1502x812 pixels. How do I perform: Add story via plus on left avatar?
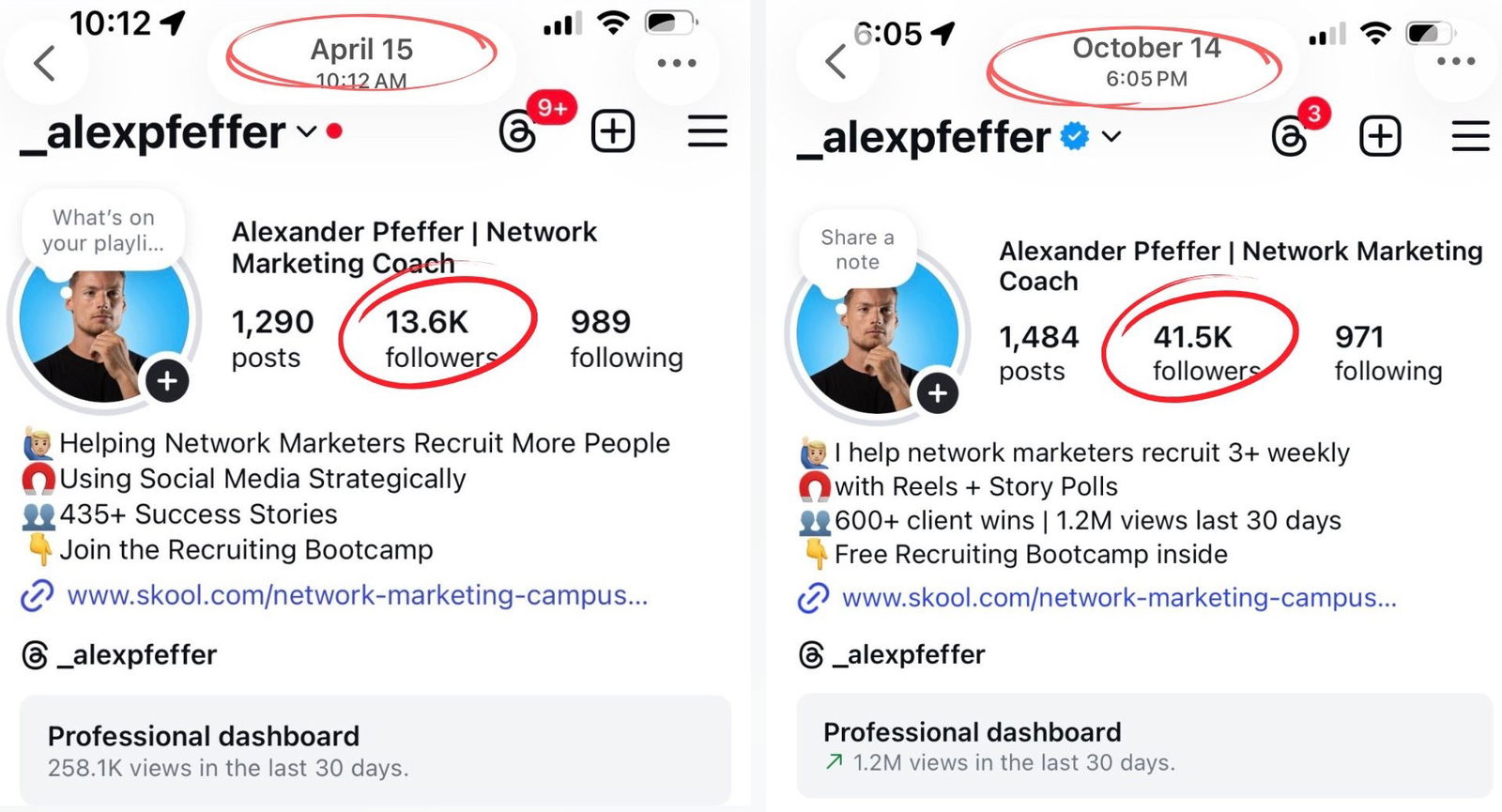[x=167, y=381]
